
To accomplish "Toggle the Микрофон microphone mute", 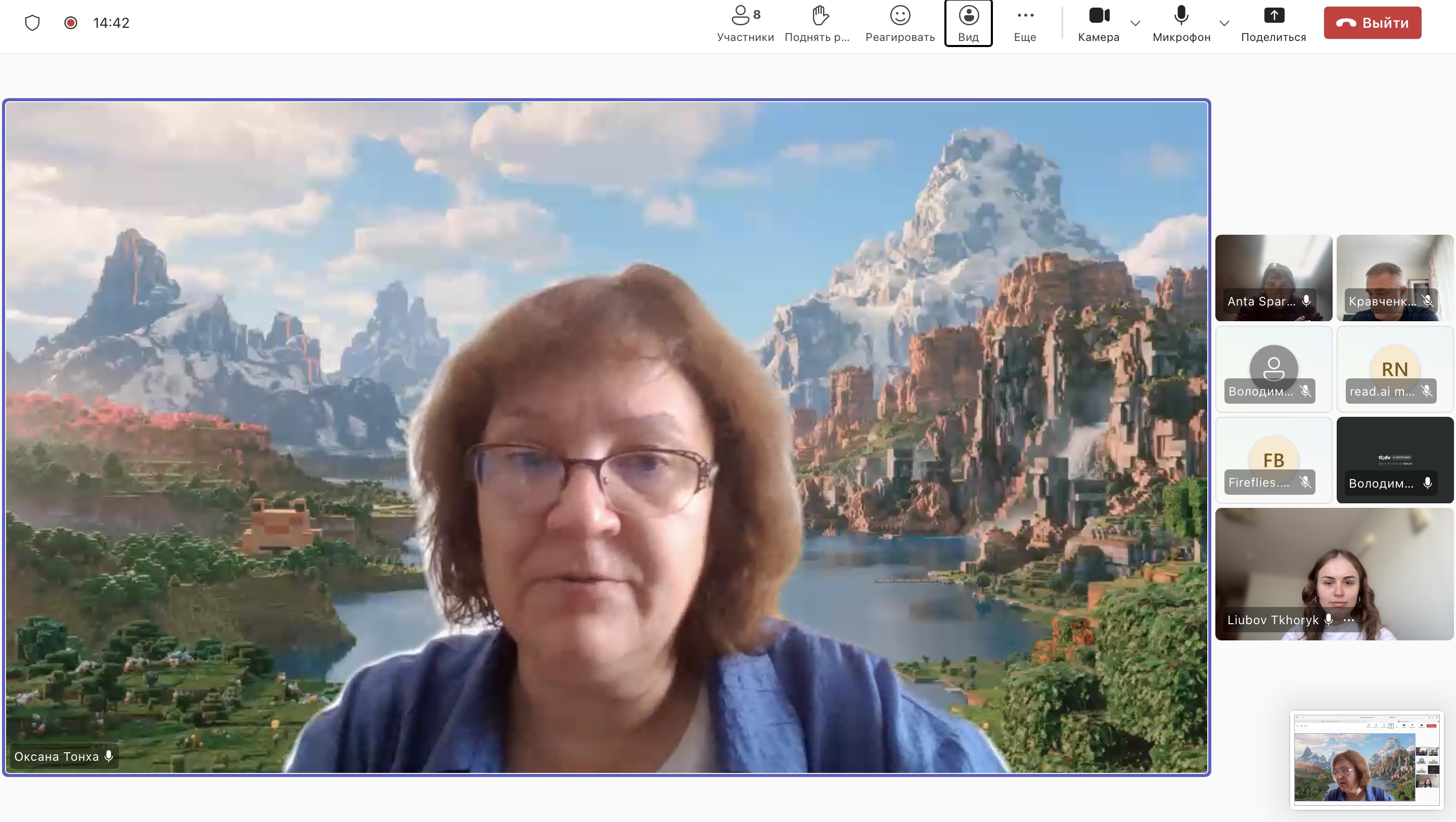I will 1181,24.
